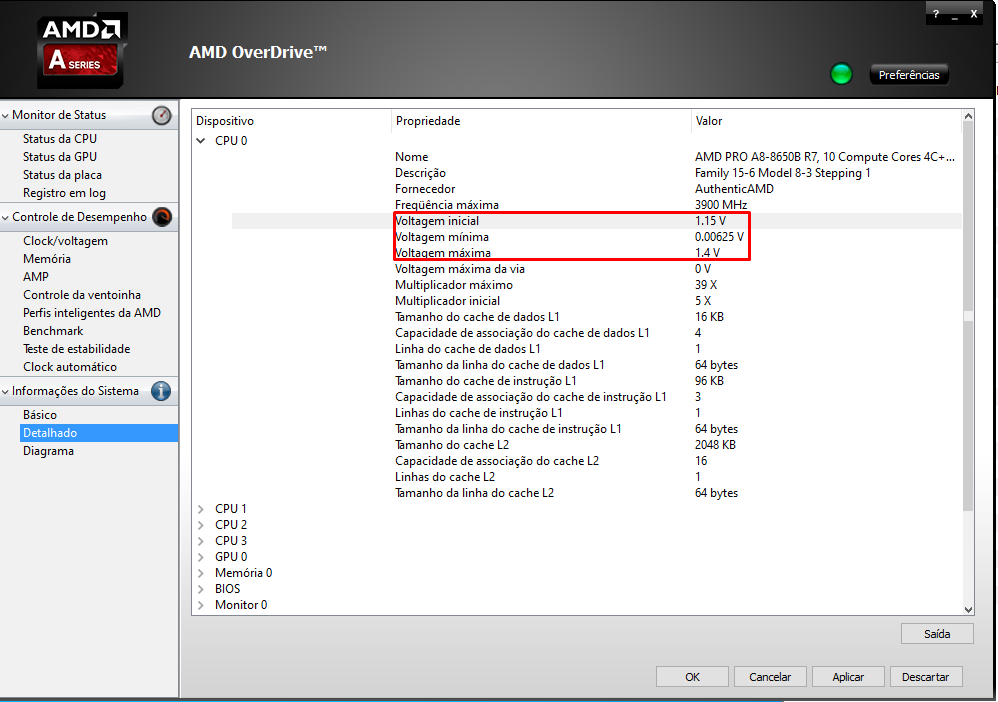Image resolution: width=998 pixels, height=702 pixels.
Task: Collapse the Monitor de Status section
Action: click(x=6, y=115)
